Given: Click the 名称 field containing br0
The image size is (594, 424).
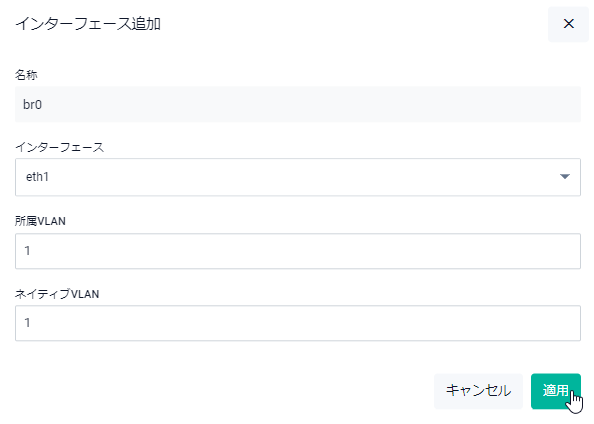Looking at the screenshot, I should [298, 104].
